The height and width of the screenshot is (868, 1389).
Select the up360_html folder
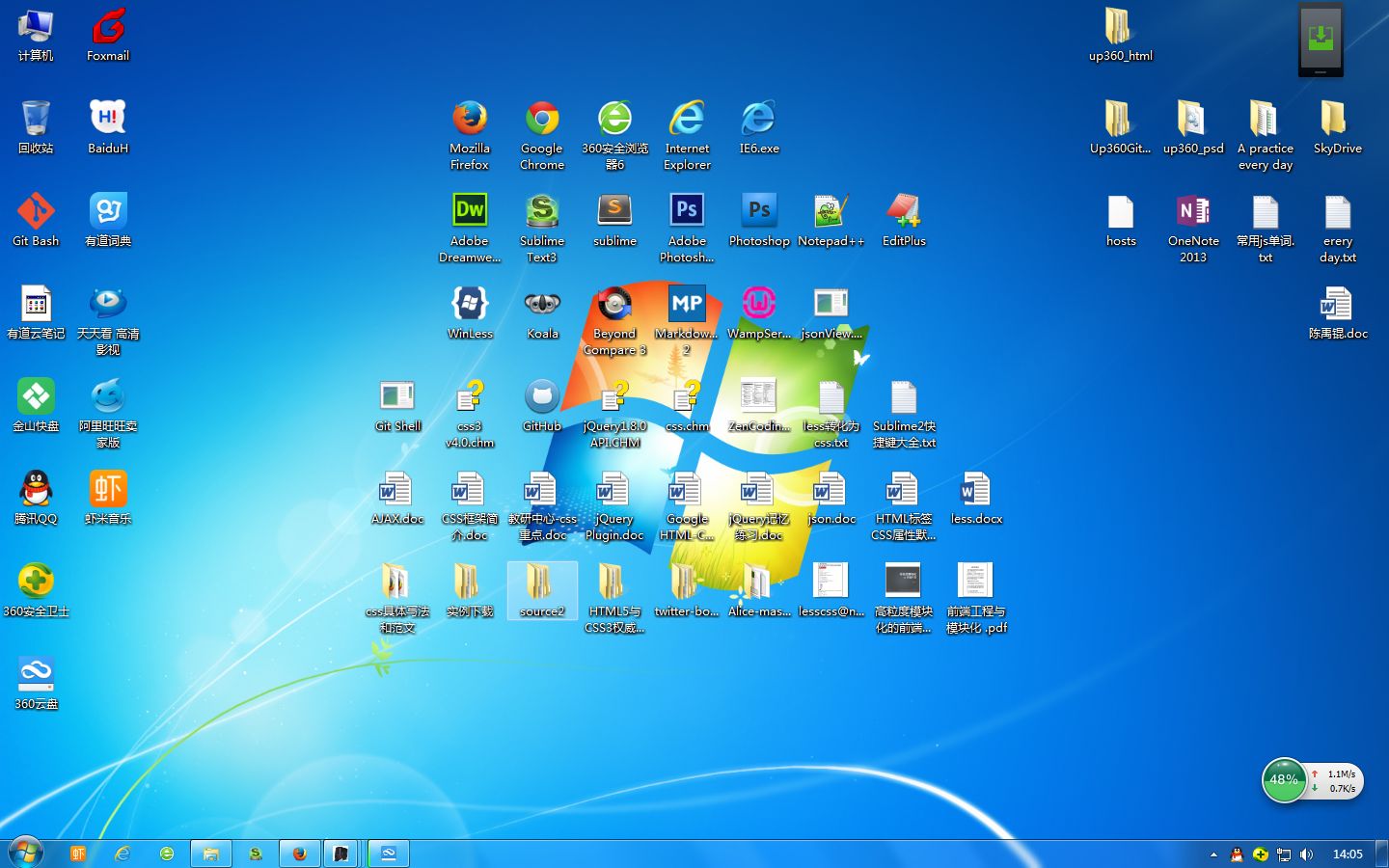(x=1121, y=35)
